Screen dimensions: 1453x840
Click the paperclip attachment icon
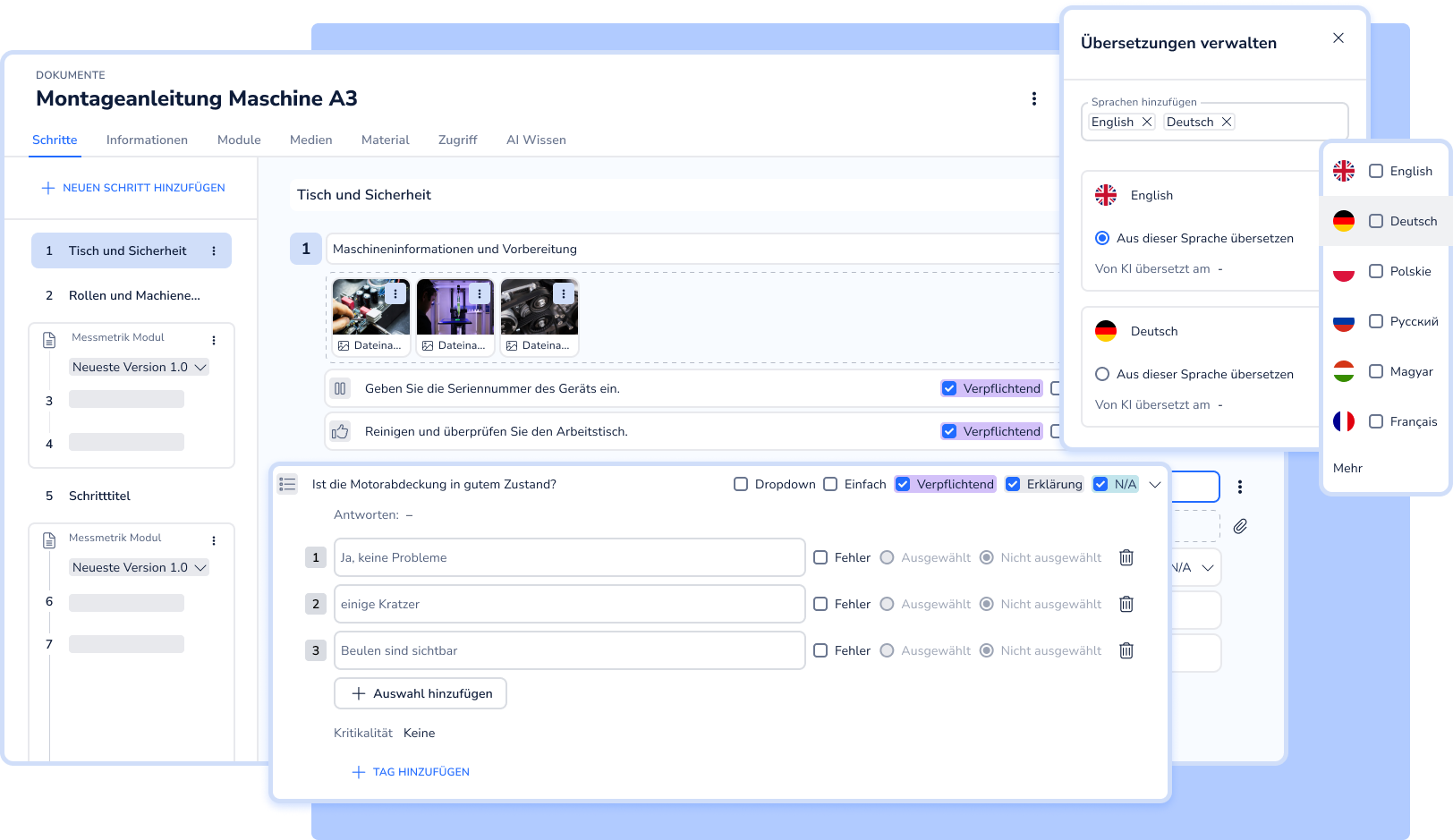pyautogui.click(x=1240, y=527)
